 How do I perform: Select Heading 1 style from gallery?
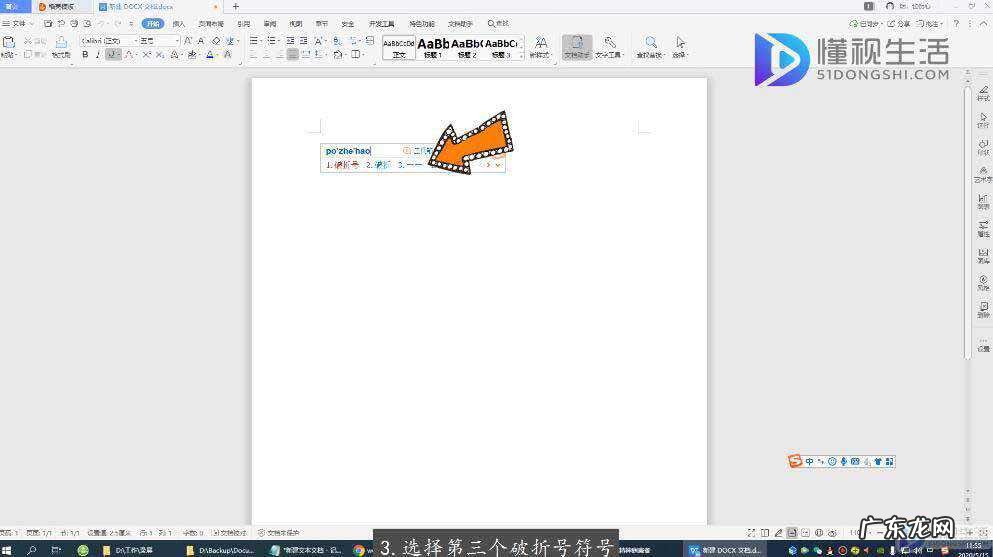[433, 46]
